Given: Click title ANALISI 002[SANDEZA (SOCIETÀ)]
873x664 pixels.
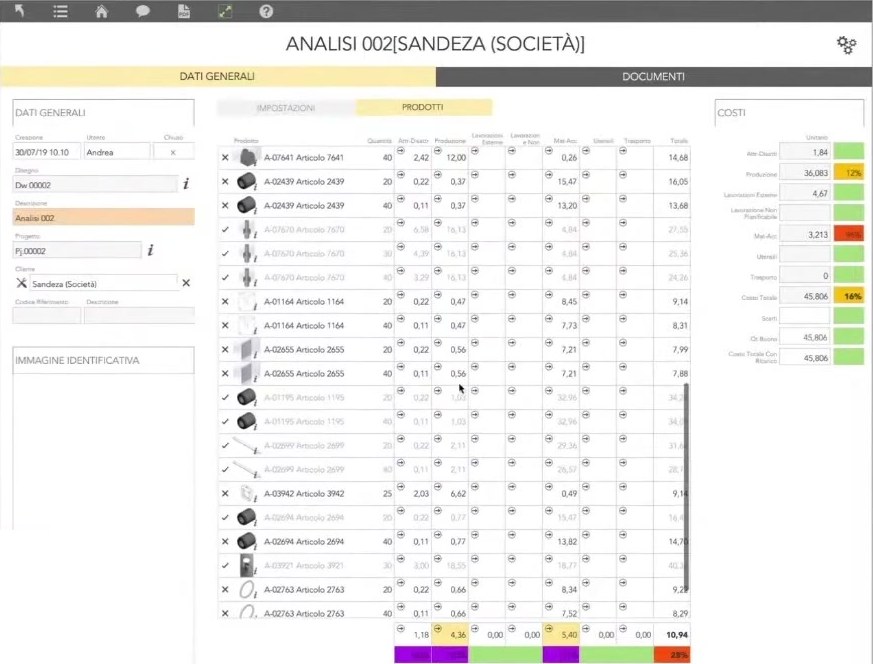Looking at the screenshot, I should tap(435, 44).
